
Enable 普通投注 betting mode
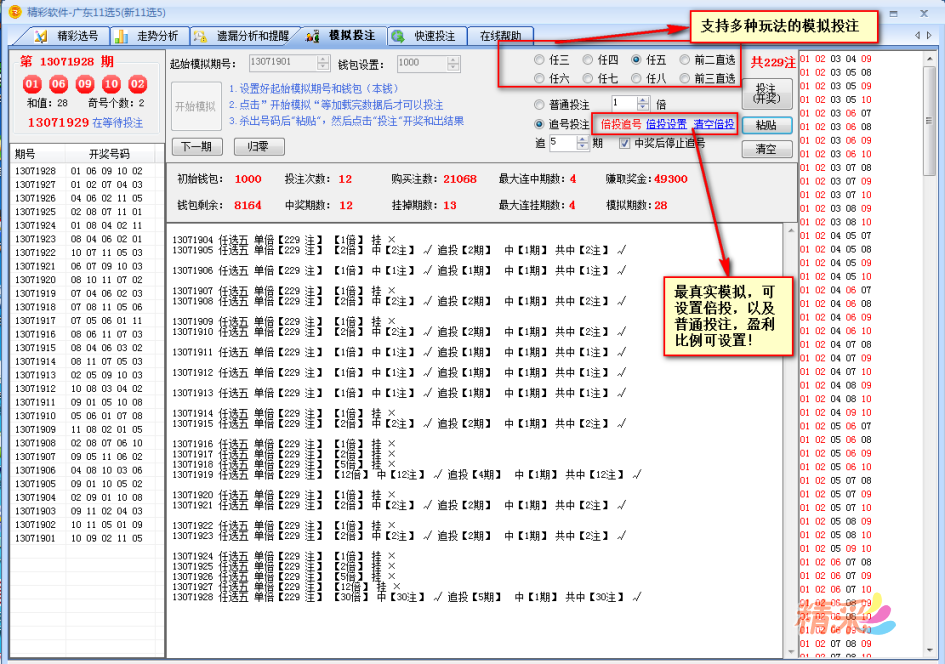click(538, 101)
